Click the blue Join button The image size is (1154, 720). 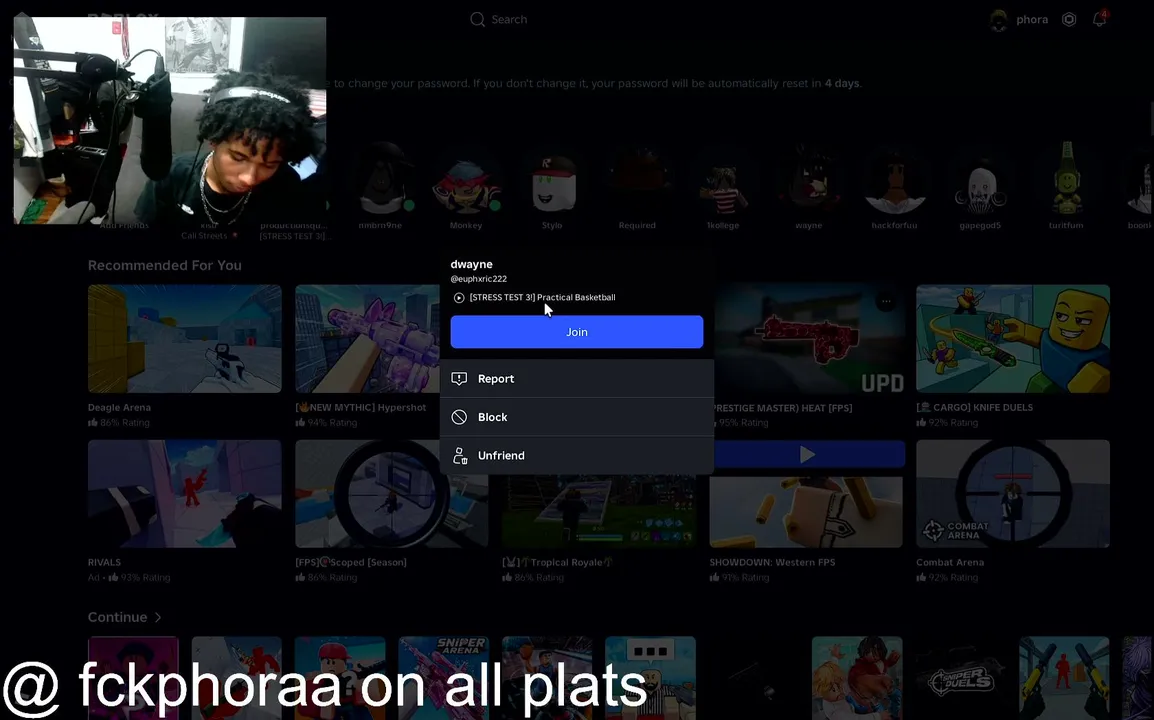[x=576, y=332]
